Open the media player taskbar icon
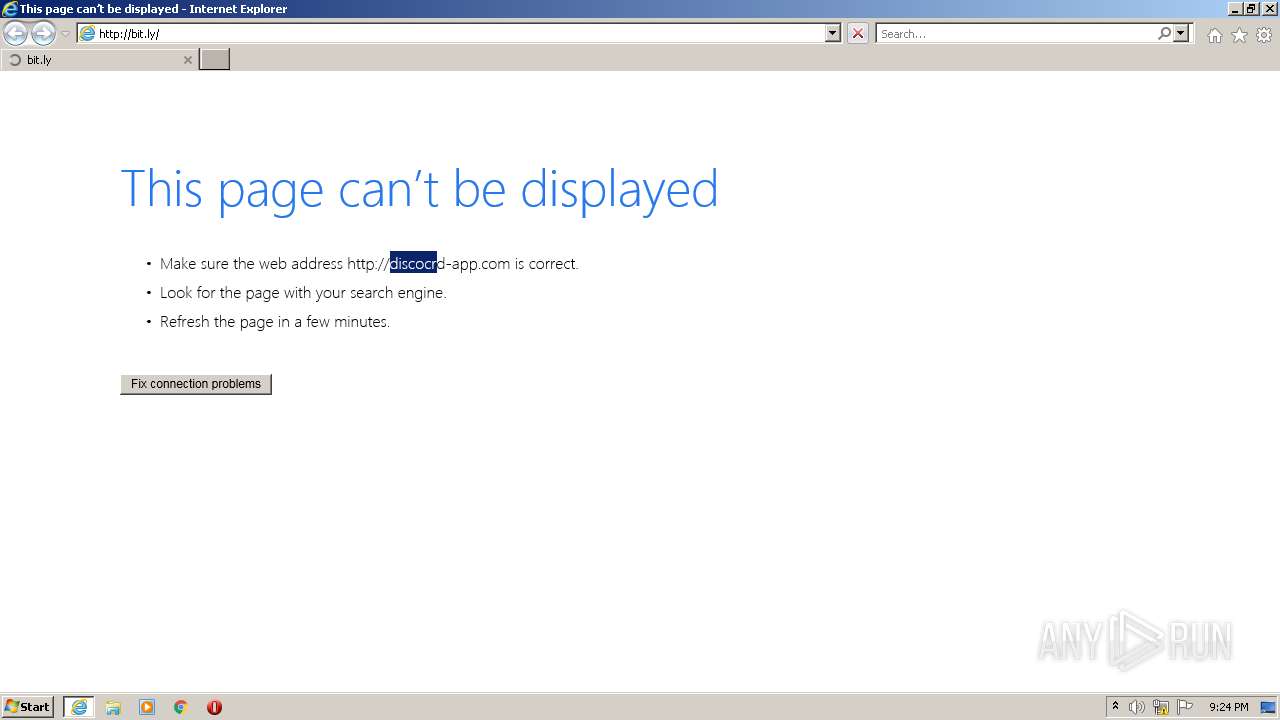This screenshot has width=1280, height=720. pos(147,707)
